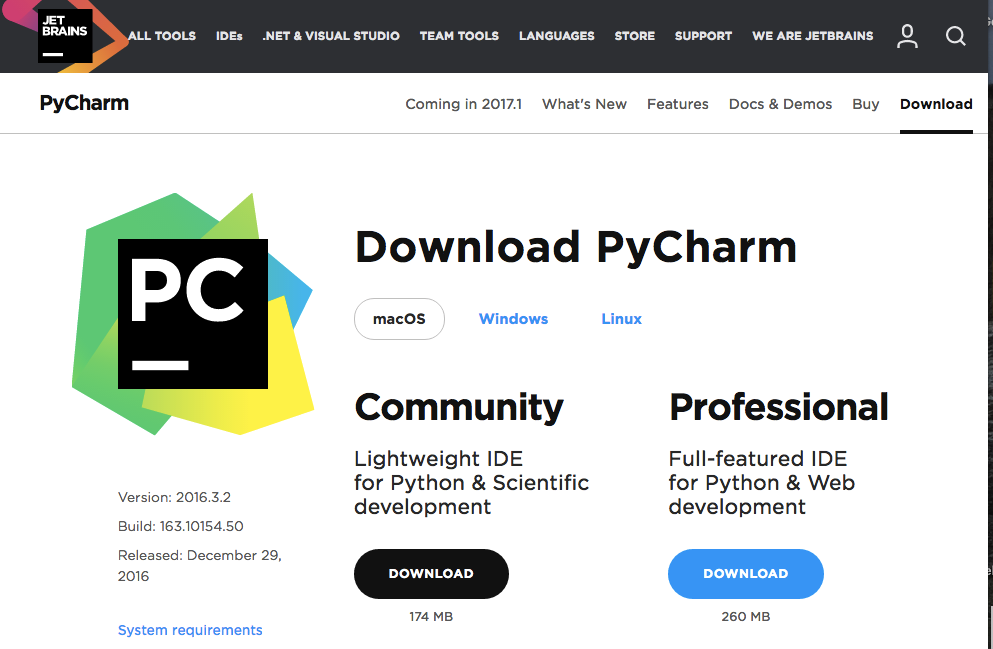
Task: Open WE ARE JETBRAINS menu
Action: coord(813,36)
